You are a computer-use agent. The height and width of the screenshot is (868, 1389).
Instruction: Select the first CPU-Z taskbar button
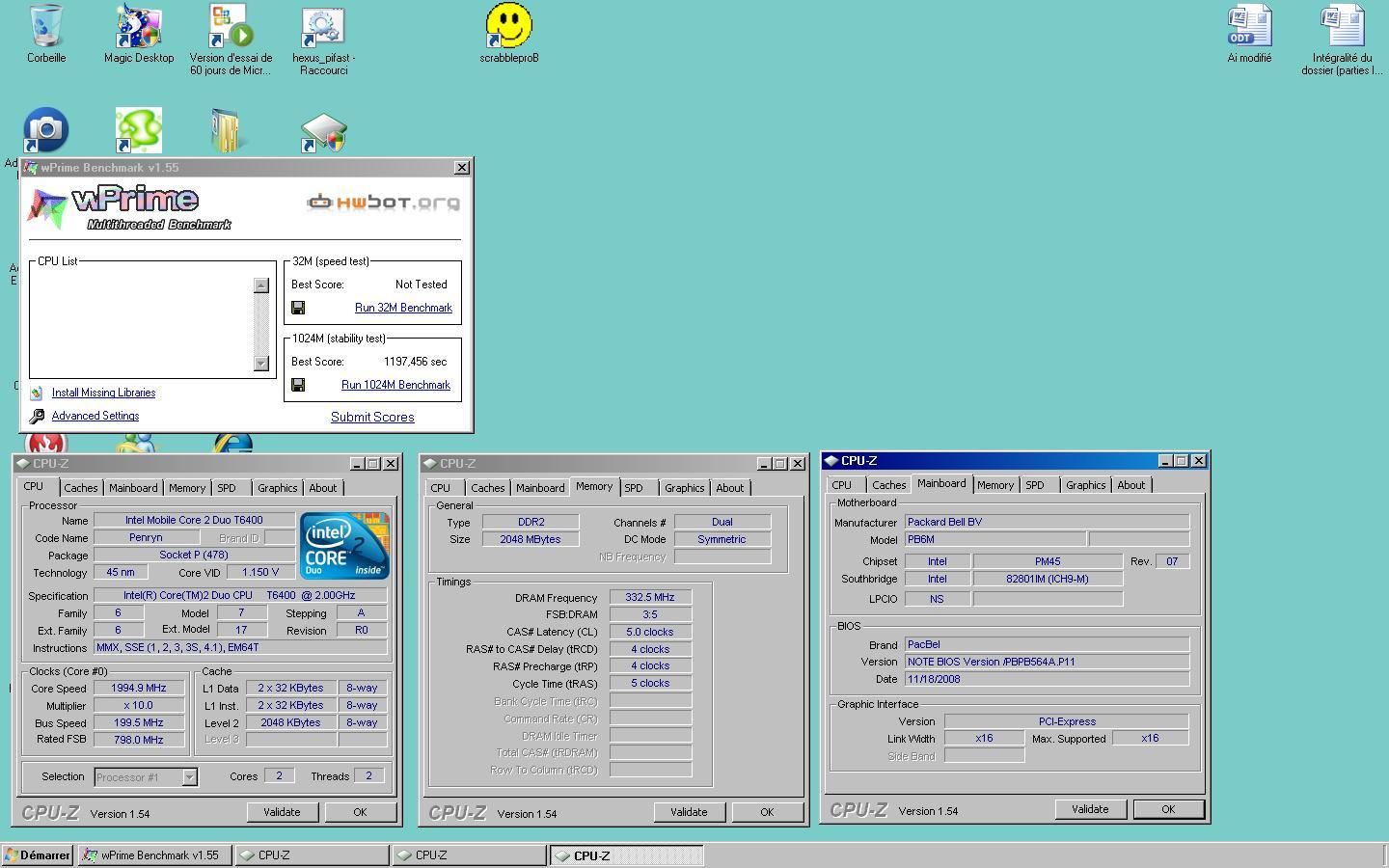(313, 855)
